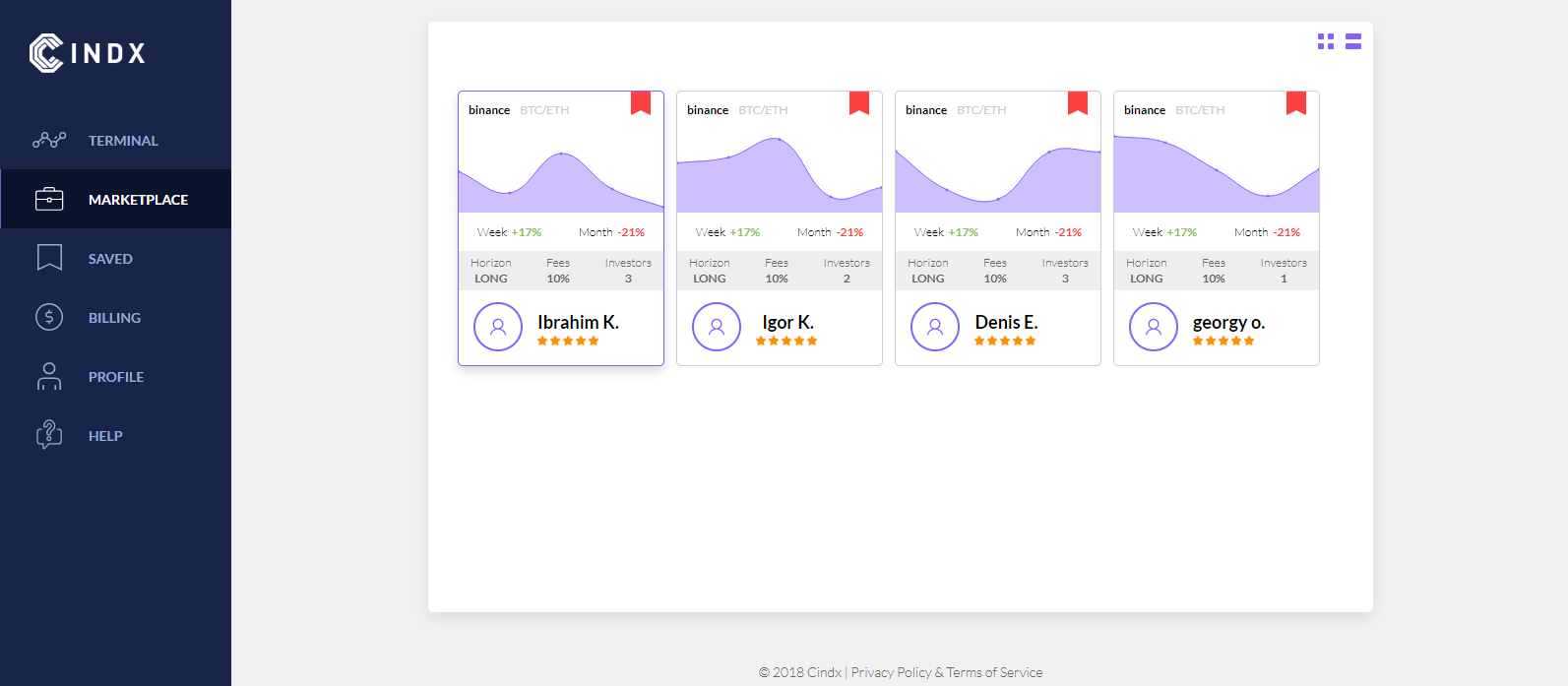Screen dimensions: 1568x686
Task: Switch to grid view layout
Action: [x=1326, y=41]
